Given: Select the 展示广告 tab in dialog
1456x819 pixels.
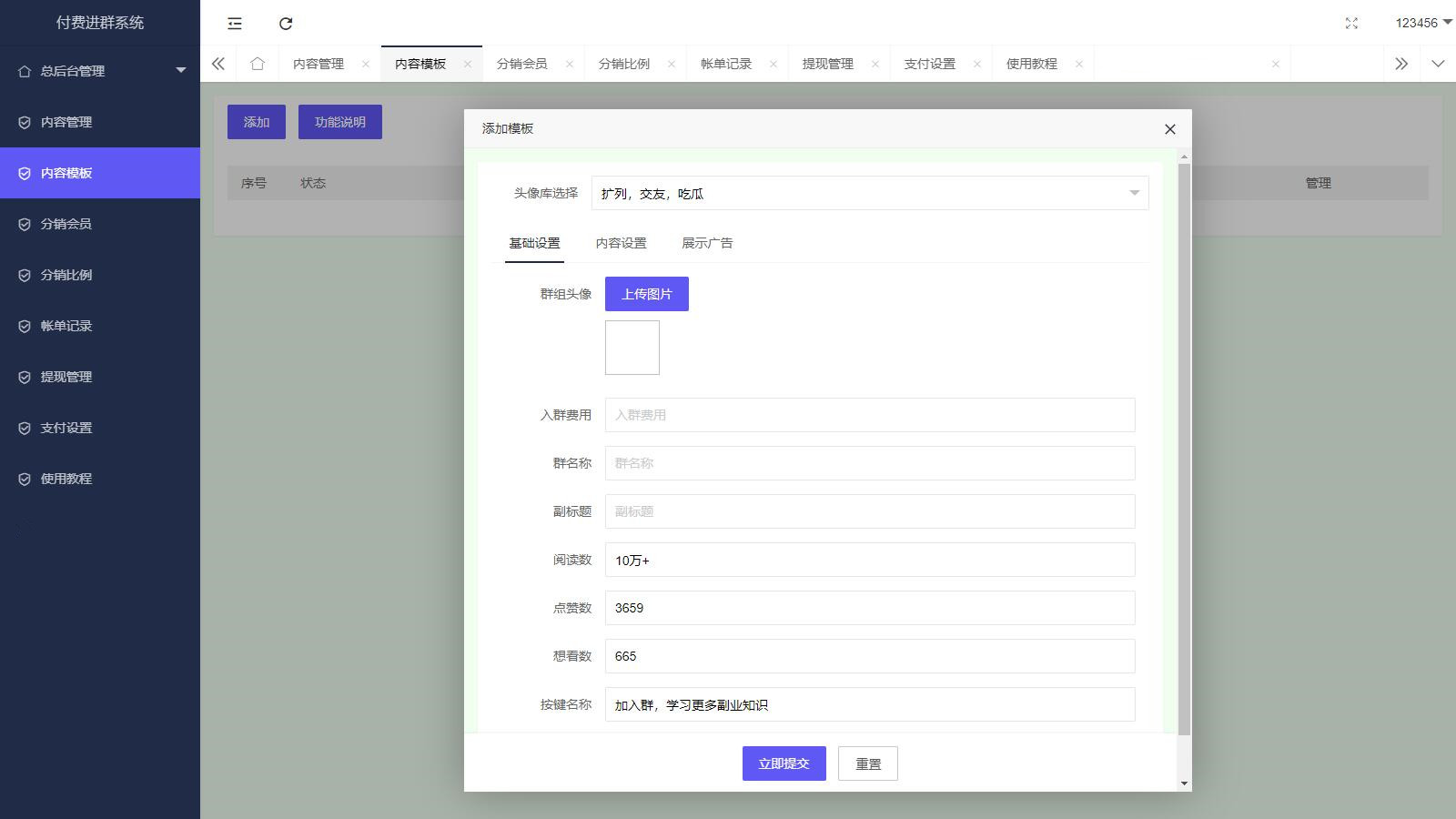Looking at the screenshot, I should [x=707, y=243].
